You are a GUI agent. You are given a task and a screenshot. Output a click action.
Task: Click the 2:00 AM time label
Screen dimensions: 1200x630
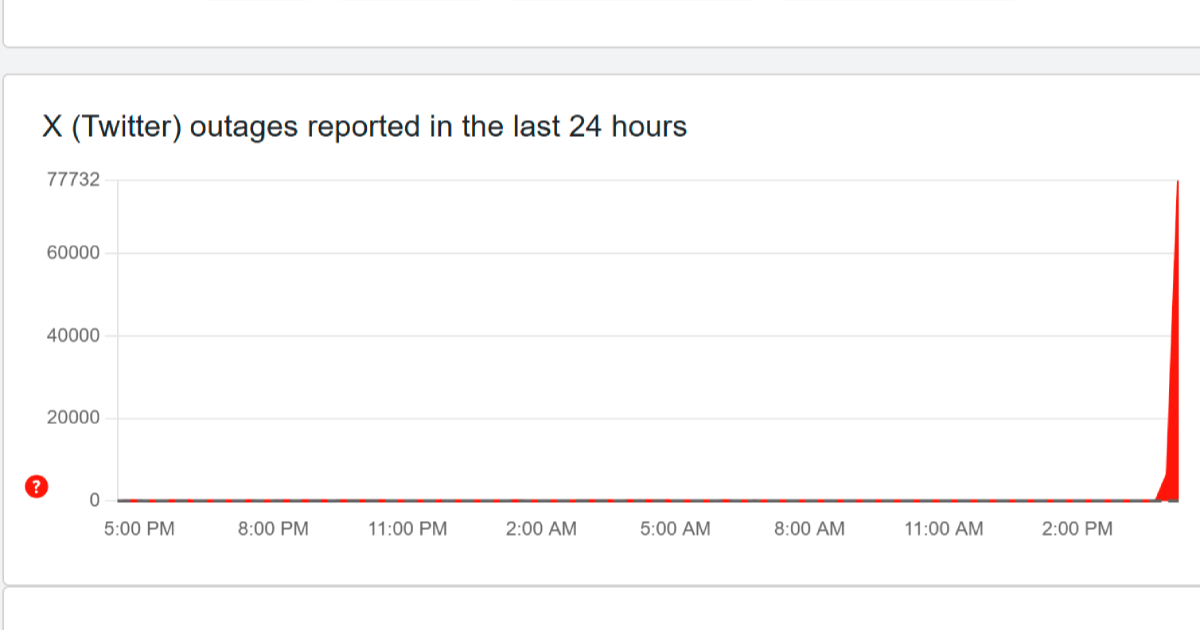[541, 529]
